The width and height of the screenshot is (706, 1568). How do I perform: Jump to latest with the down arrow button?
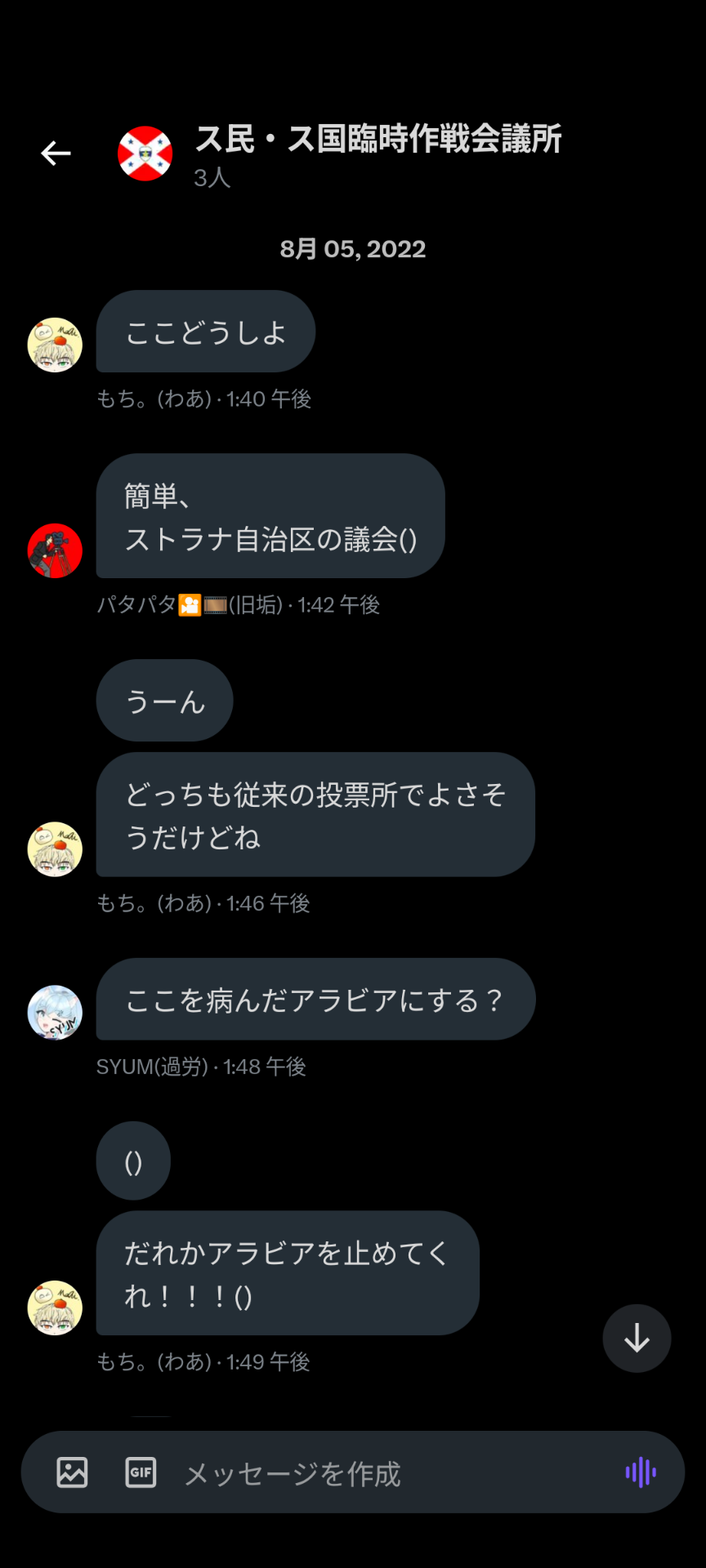637,1339
